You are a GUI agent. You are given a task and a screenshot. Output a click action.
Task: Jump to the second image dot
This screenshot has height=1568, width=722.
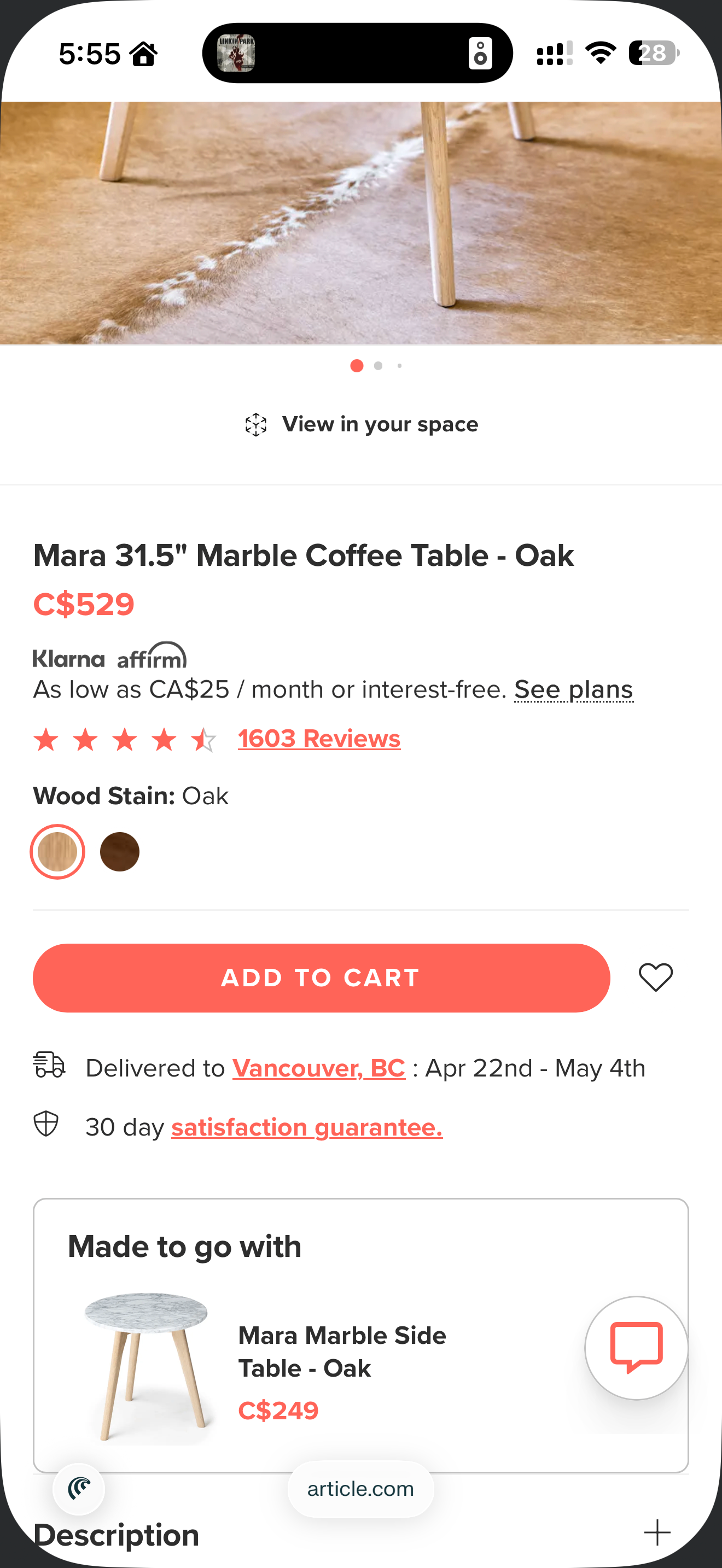[x=378, y=366]
